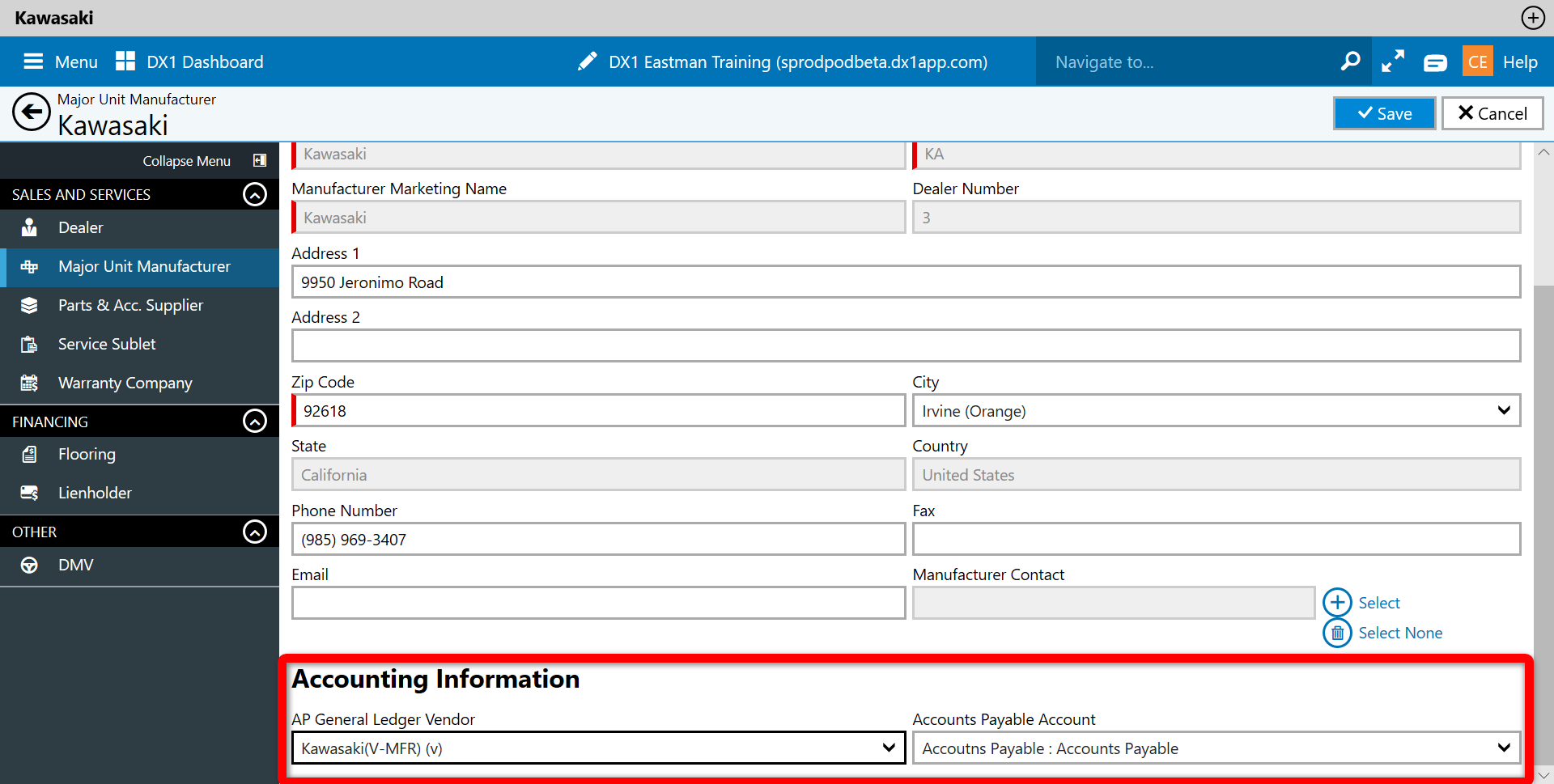Click the Parts & Acc. Supplier stack icon

coord(29,306)
